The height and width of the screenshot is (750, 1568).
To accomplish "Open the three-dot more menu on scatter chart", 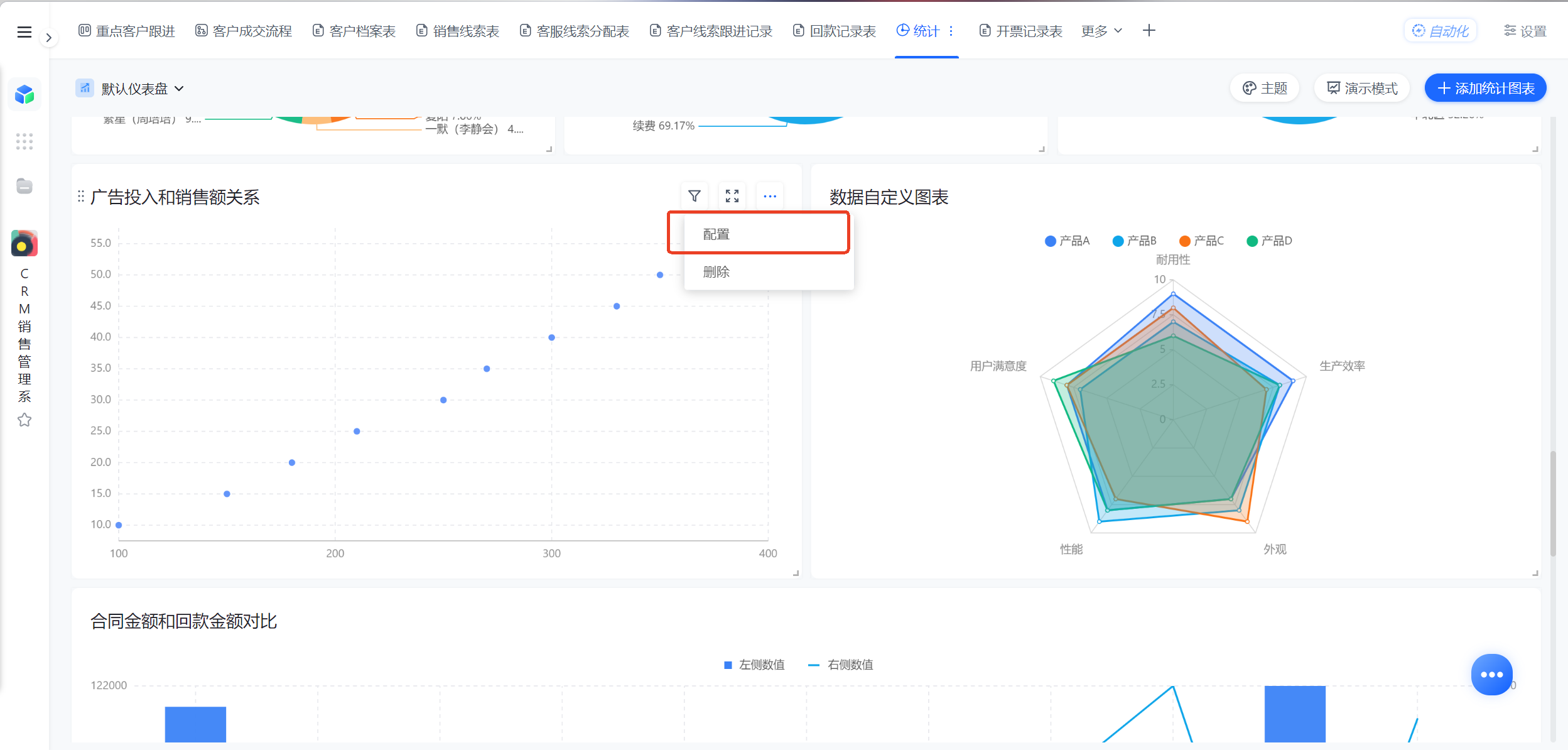I will click(770, 197).
